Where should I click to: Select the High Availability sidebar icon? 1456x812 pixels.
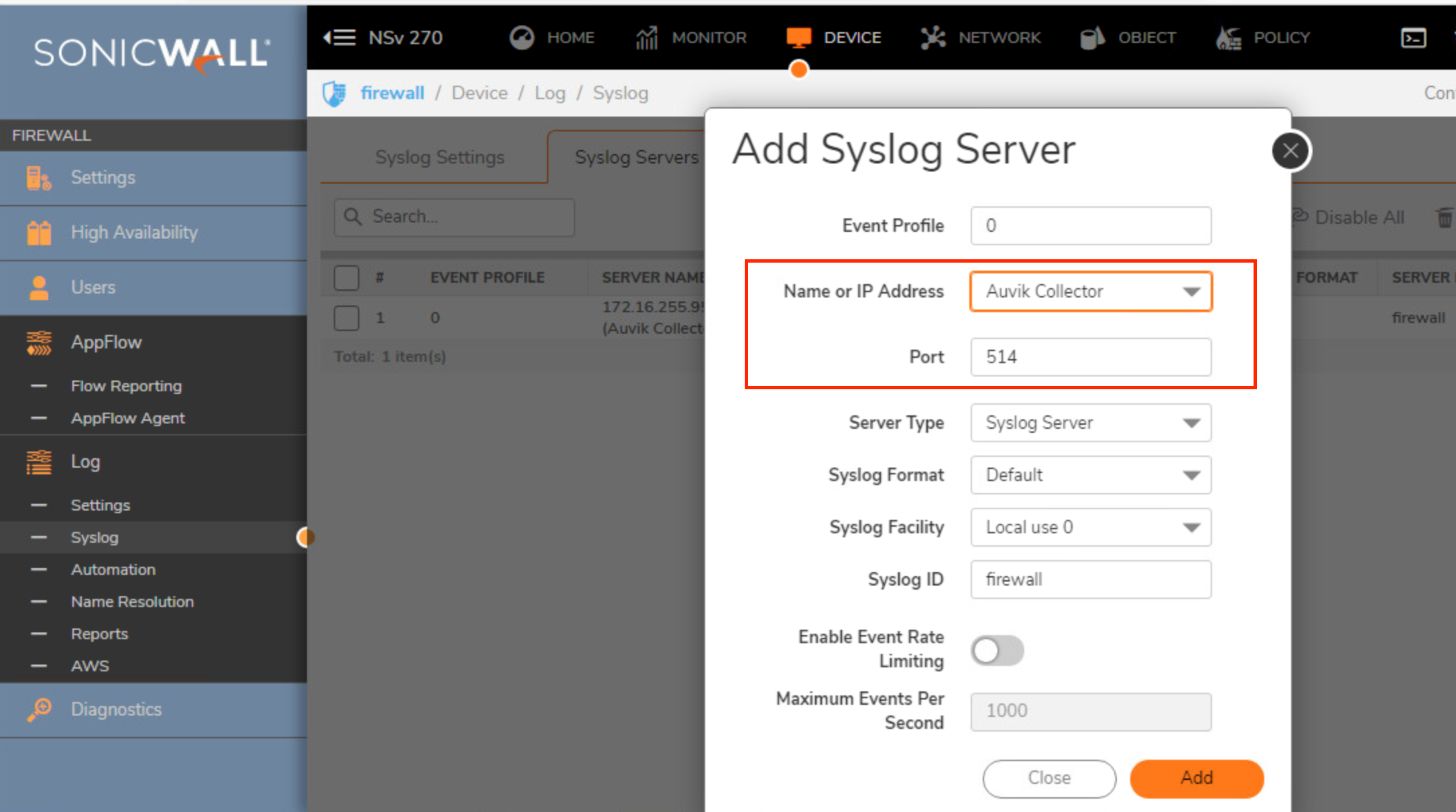click(x=38, y=232)
